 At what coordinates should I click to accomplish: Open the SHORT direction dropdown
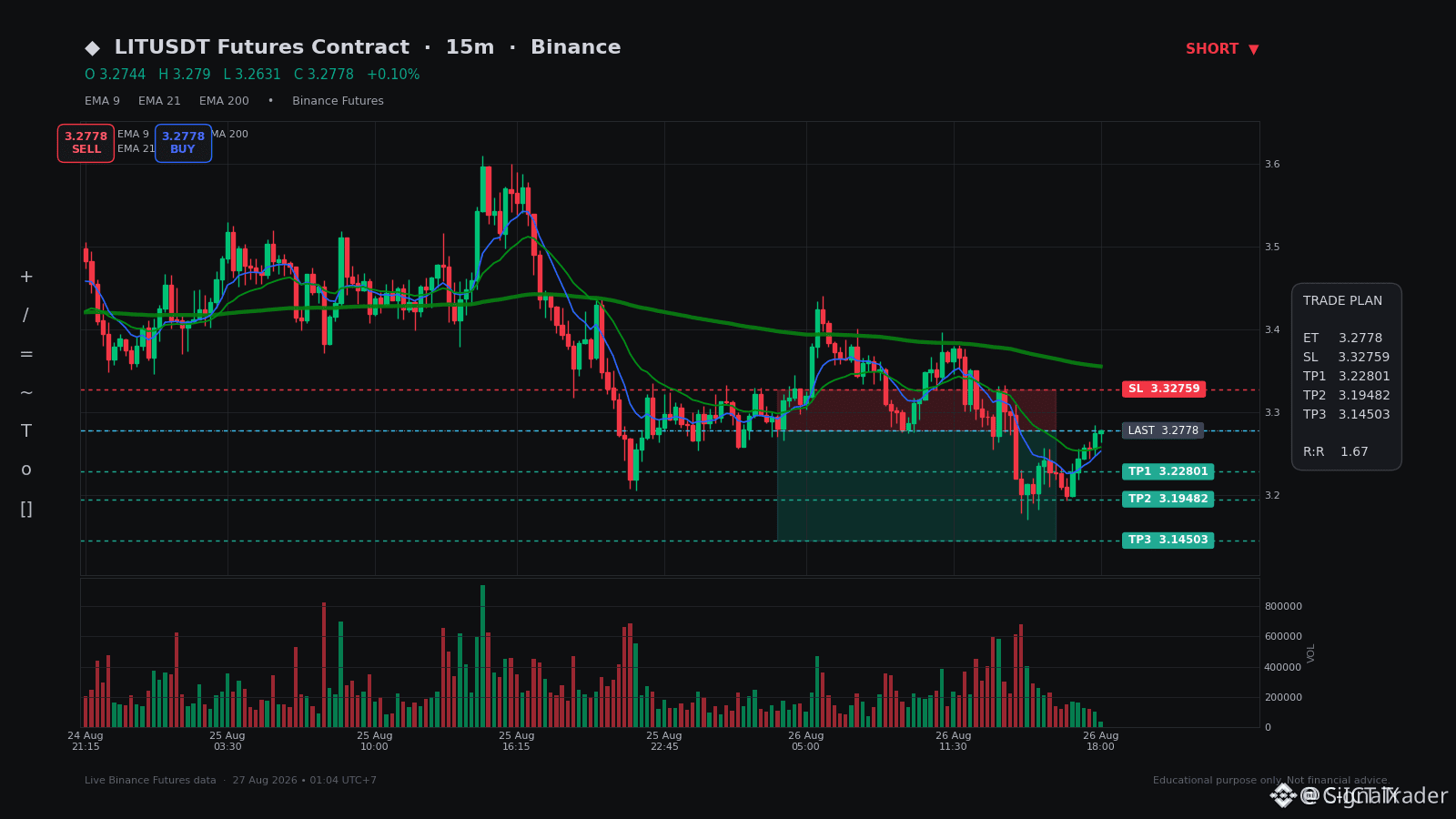pos(1222,49)
